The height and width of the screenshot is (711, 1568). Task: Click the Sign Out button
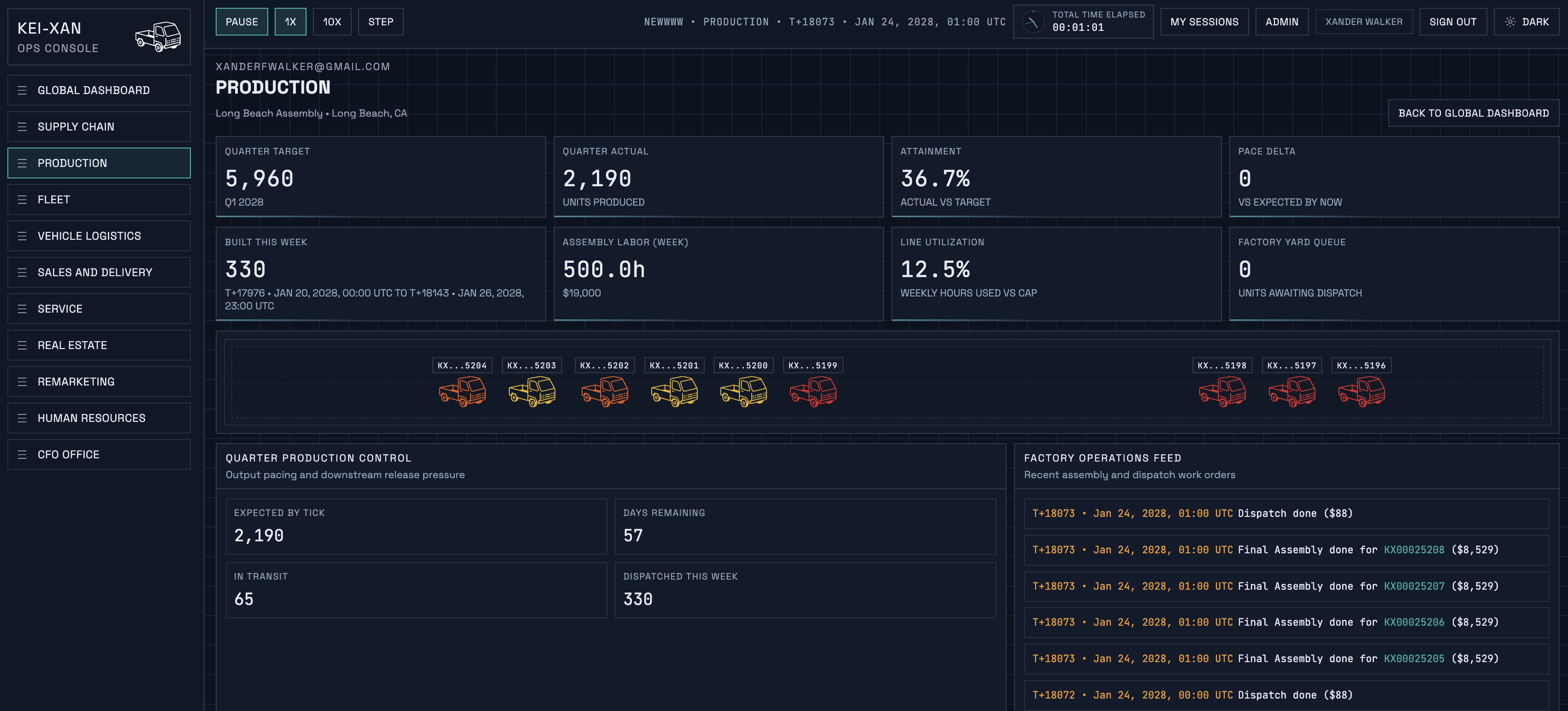(1452, 22)
